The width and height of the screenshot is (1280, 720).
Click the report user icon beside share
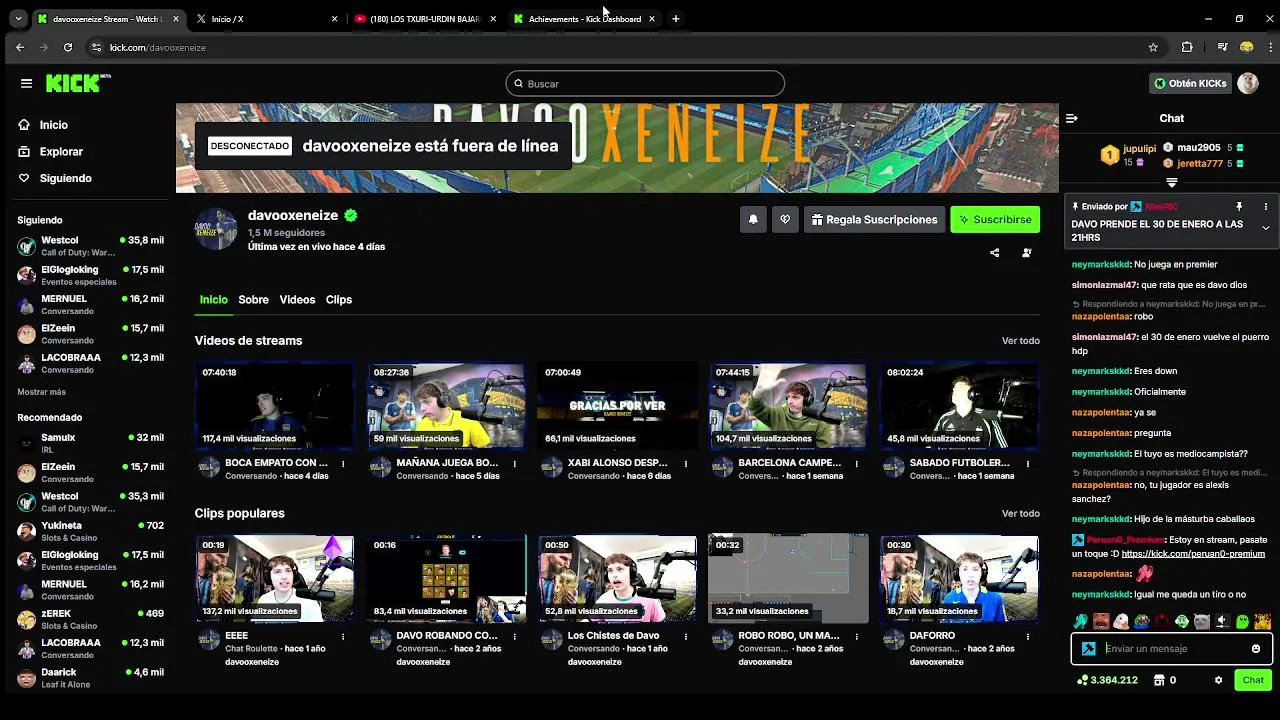click(x=1026, y=253)
